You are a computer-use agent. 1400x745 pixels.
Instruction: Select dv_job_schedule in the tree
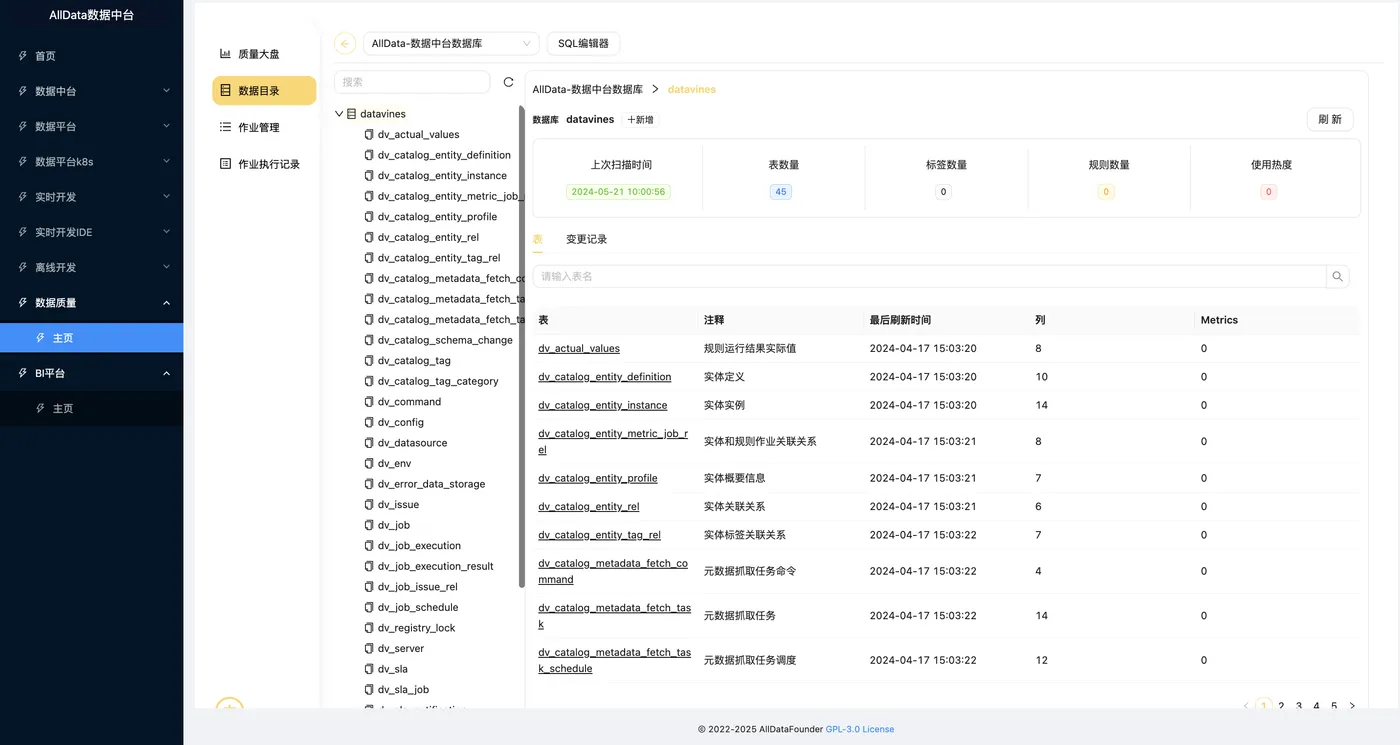click(x=418, y=608)
